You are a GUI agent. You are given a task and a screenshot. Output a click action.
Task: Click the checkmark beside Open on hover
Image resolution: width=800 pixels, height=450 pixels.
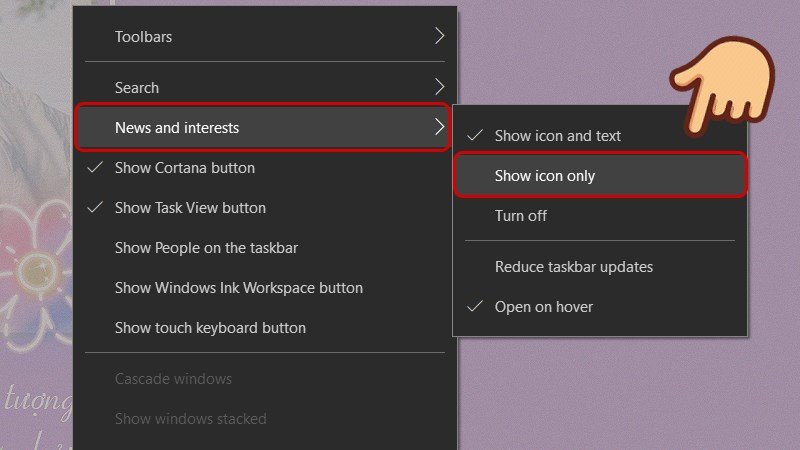coord(476,307)
